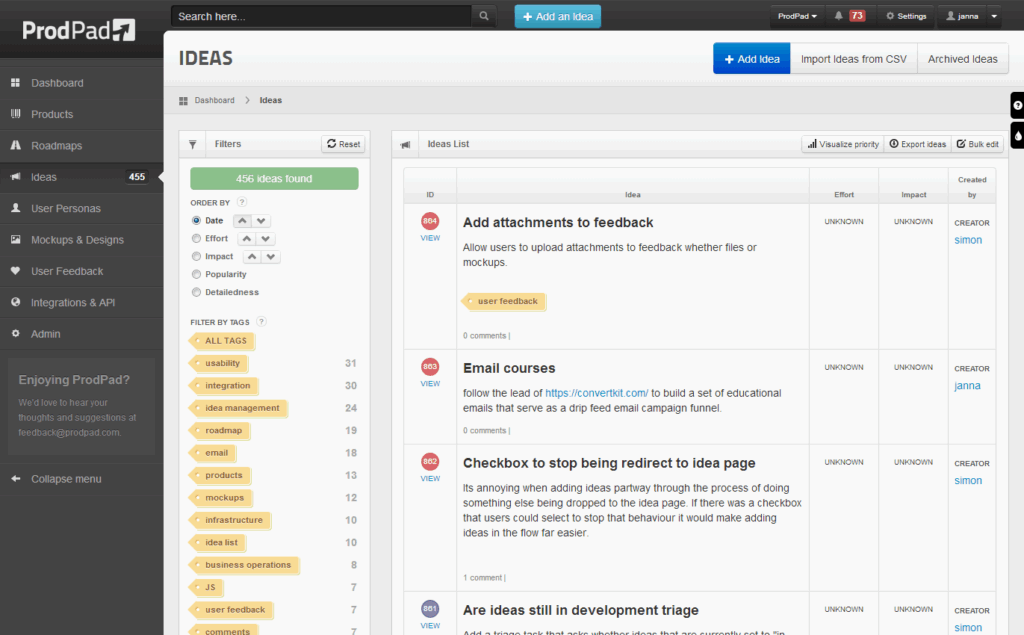
Task: Open help for Order By
Action: tap(242, 203)
